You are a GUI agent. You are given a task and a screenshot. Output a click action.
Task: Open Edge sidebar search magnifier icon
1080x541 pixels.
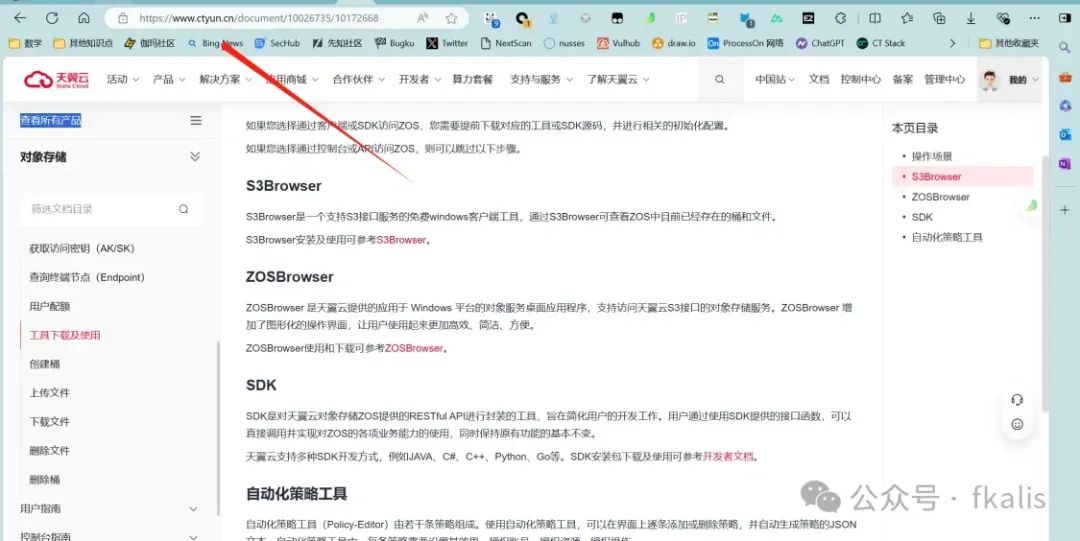tap(1065, 48)
